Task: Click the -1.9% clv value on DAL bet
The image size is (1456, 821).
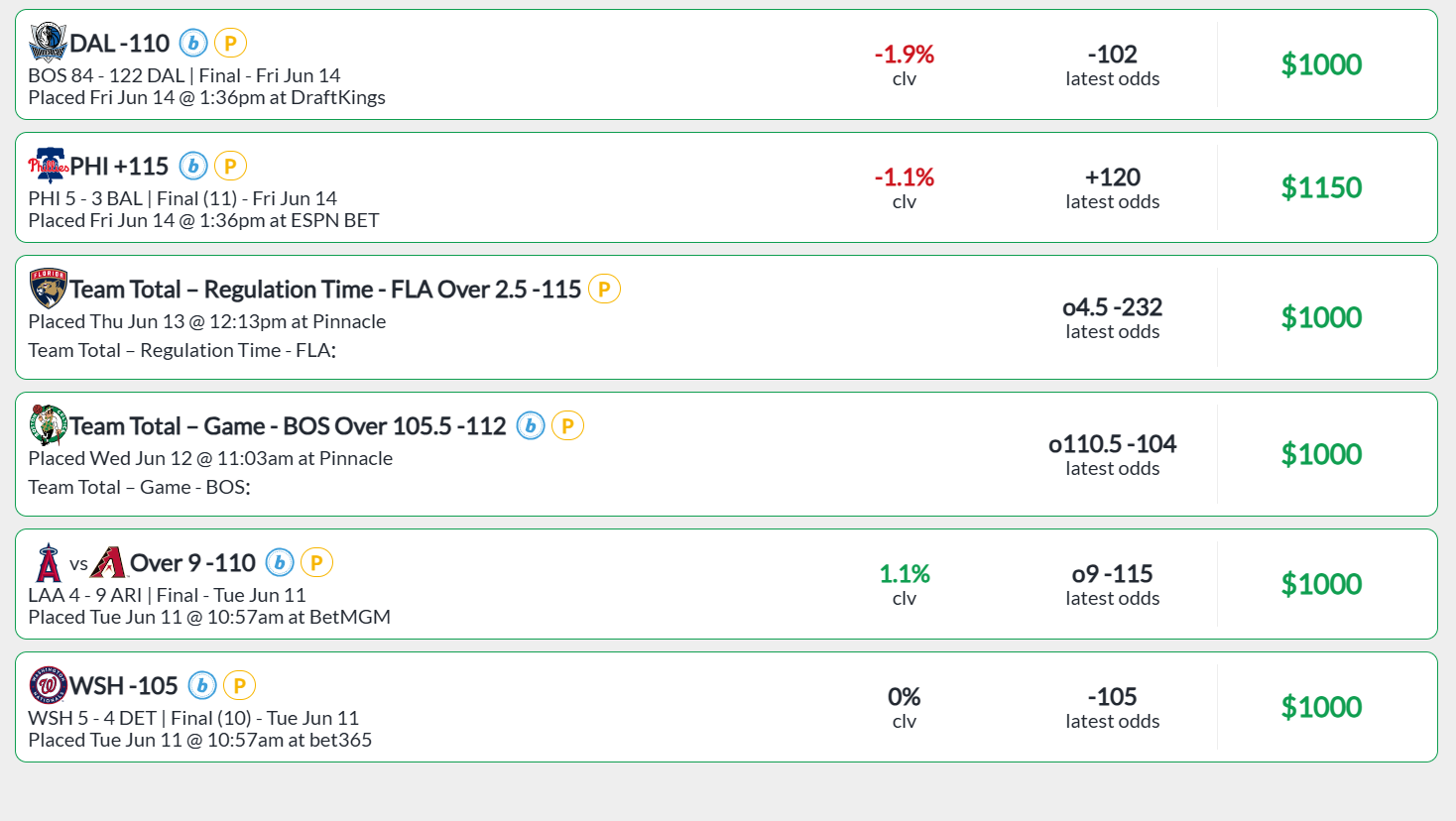Action: coord(904,55)
